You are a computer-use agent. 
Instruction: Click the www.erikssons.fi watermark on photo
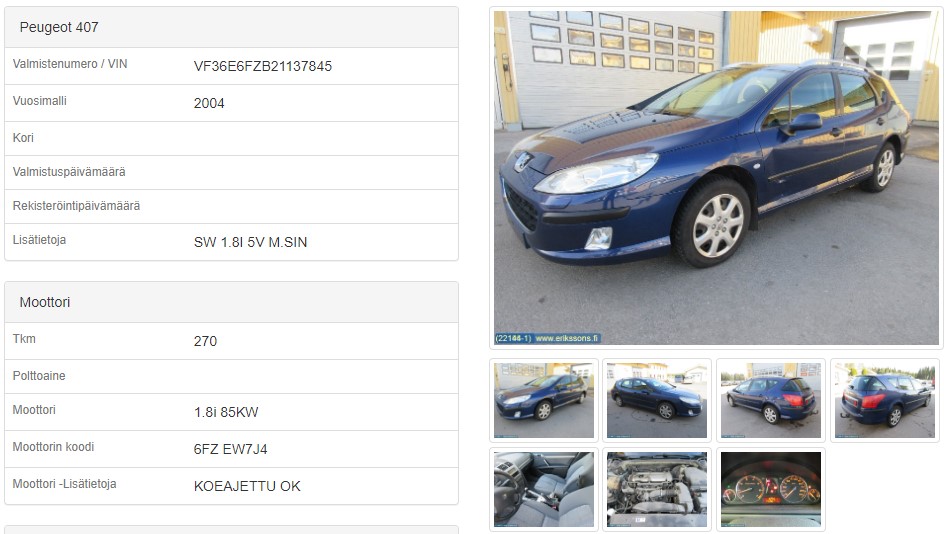coord(567,338)
